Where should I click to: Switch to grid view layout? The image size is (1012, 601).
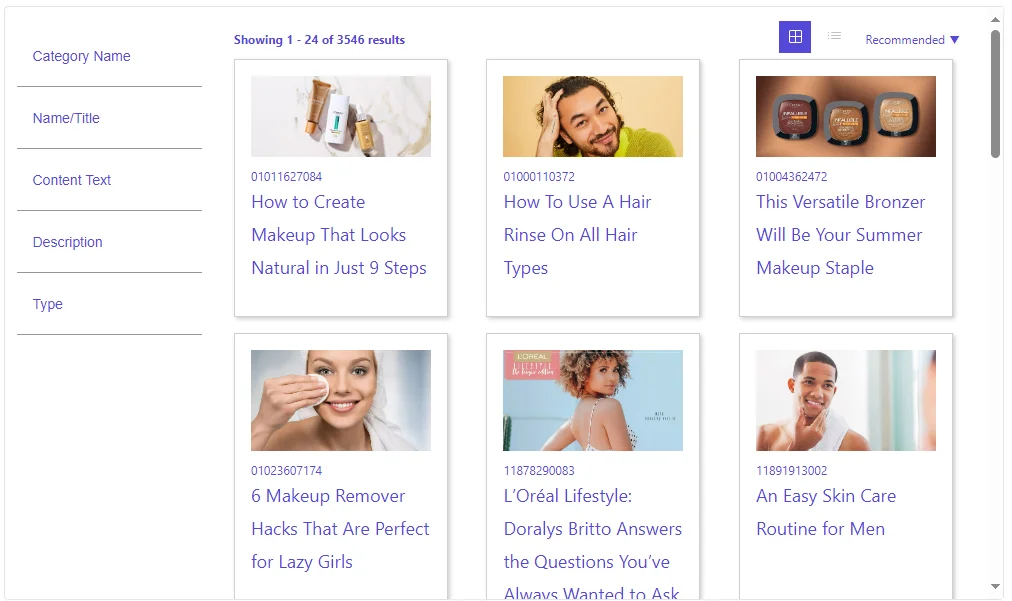click(x=794, y=37)
